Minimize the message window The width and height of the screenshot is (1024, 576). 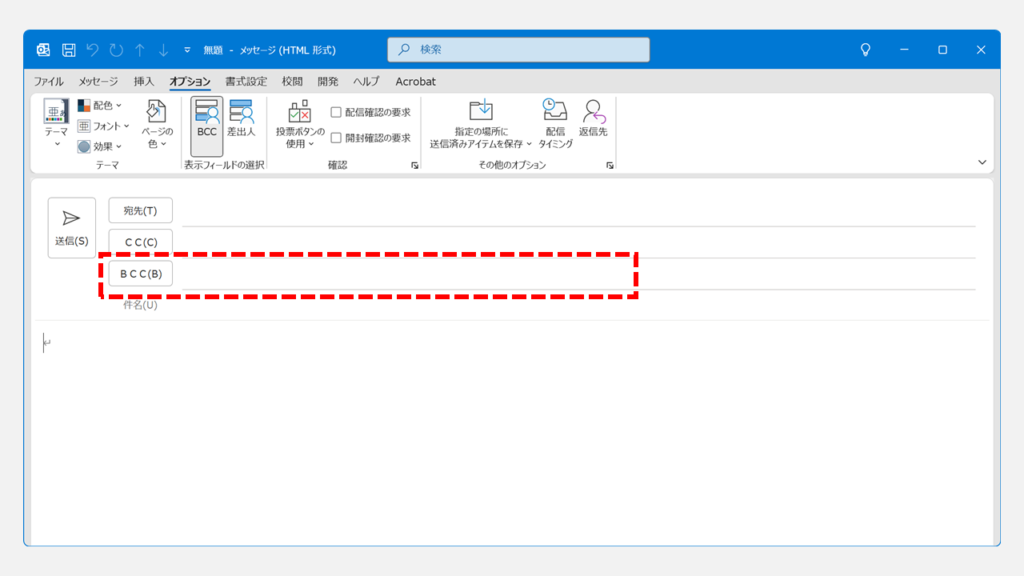pyautogui.click(x=904, y=50)
